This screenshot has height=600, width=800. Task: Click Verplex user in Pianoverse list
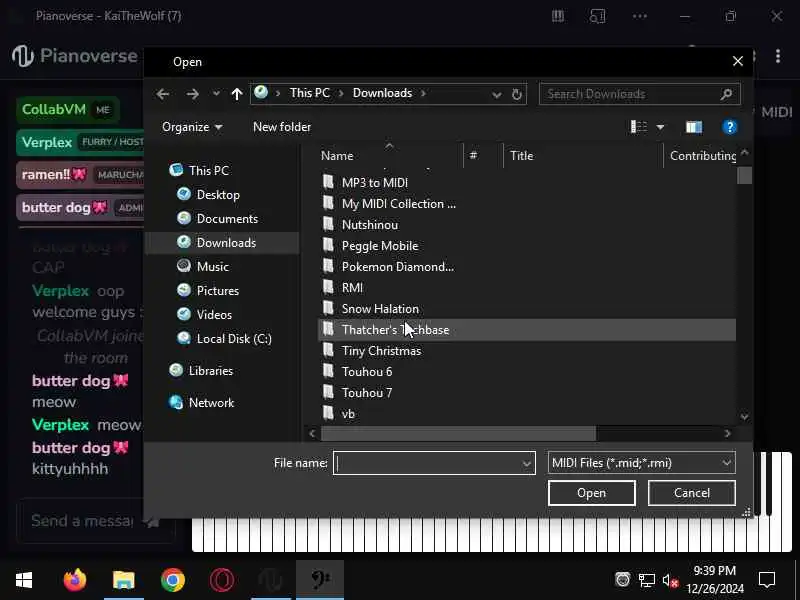click(x=80, y=142)
